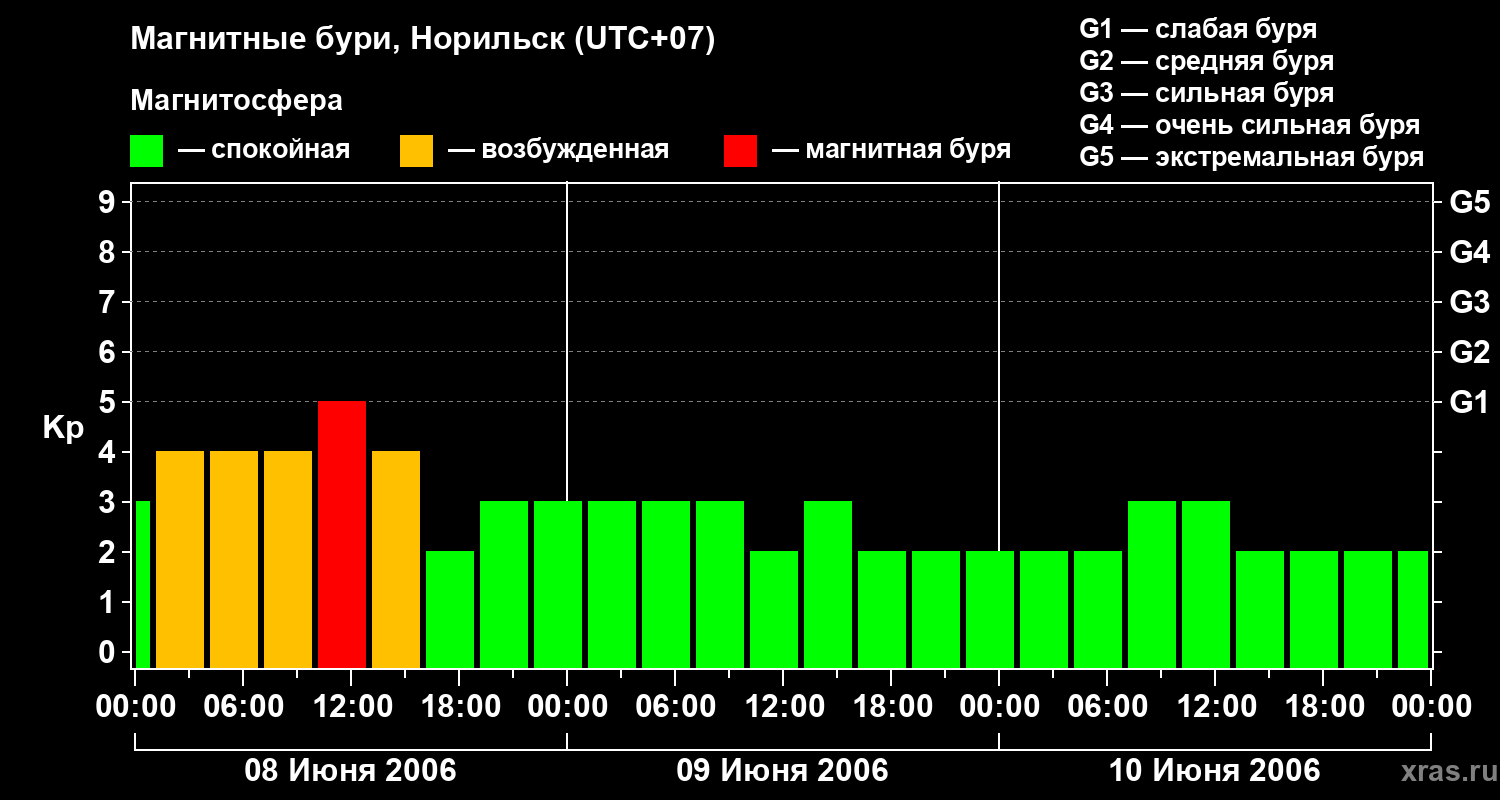Click the 'Магнитосфера' heading
The image size is (1500, 800).
[237, 101]
